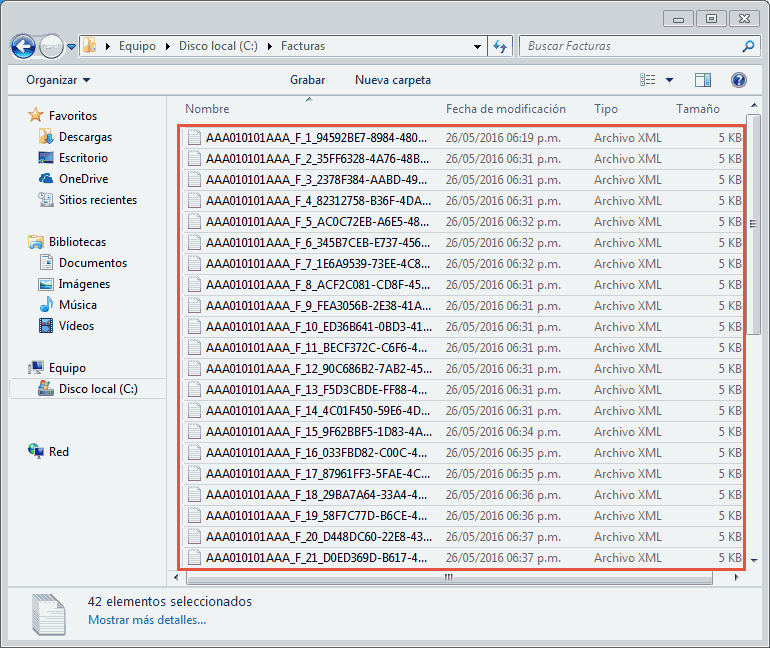770x648 pixels.
Task: Click file icon of AAA010101AAA_F_10_ED36B641
Action: [x=194, y=327]
